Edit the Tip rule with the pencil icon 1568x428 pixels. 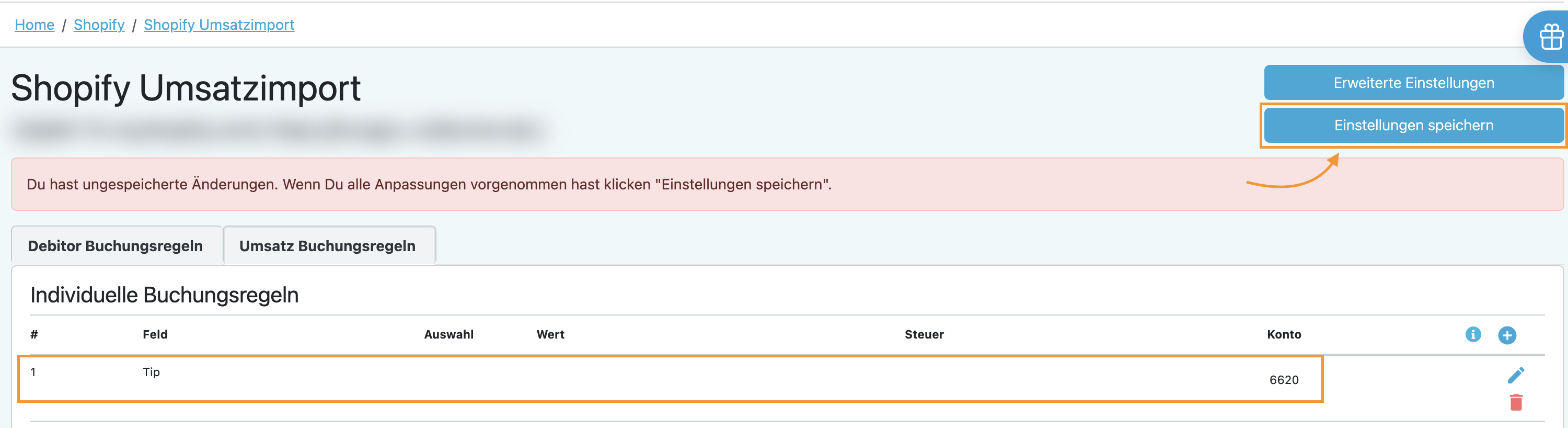[x=1516, y=375]
